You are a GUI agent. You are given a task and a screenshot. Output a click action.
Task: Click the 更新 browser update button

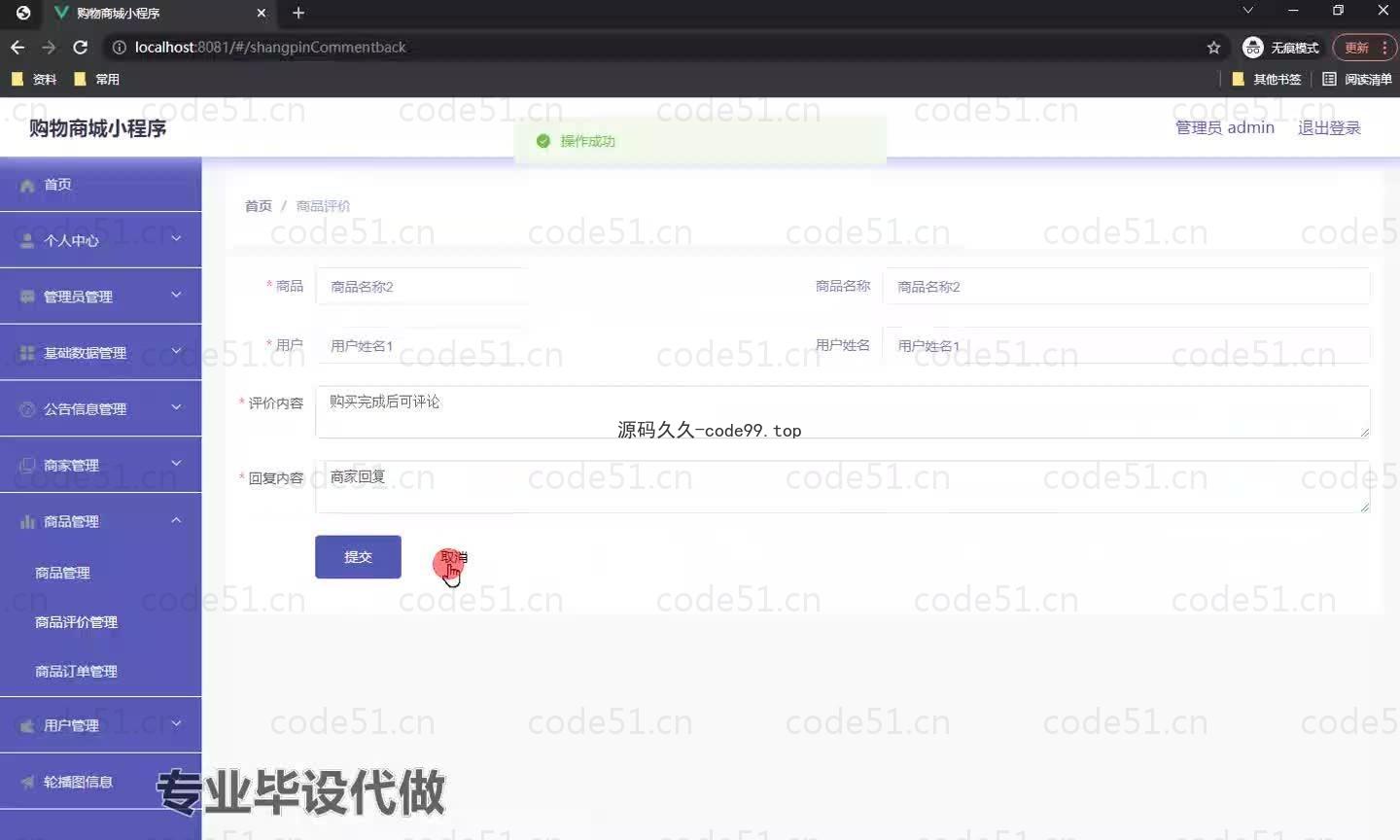1356,47
